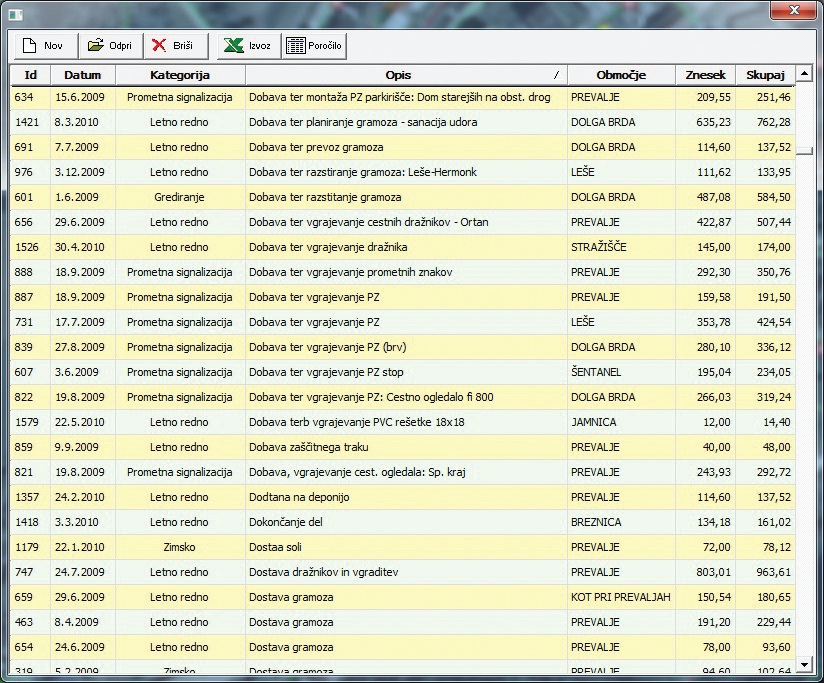This screenshot has width=824, height=683.
Task: Click amount 487,08 in Znesek column
Action: coord(714,197)
